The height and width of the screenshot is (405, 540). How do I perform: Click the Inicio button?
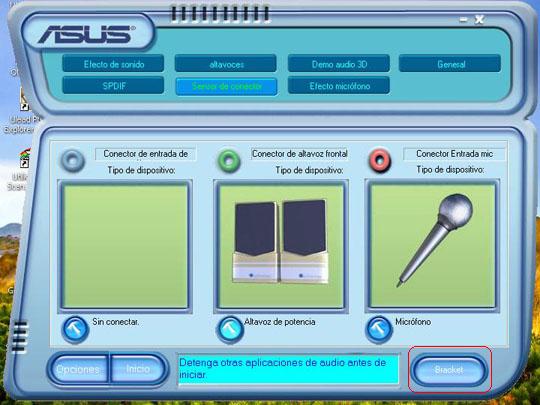coord(138,369)
